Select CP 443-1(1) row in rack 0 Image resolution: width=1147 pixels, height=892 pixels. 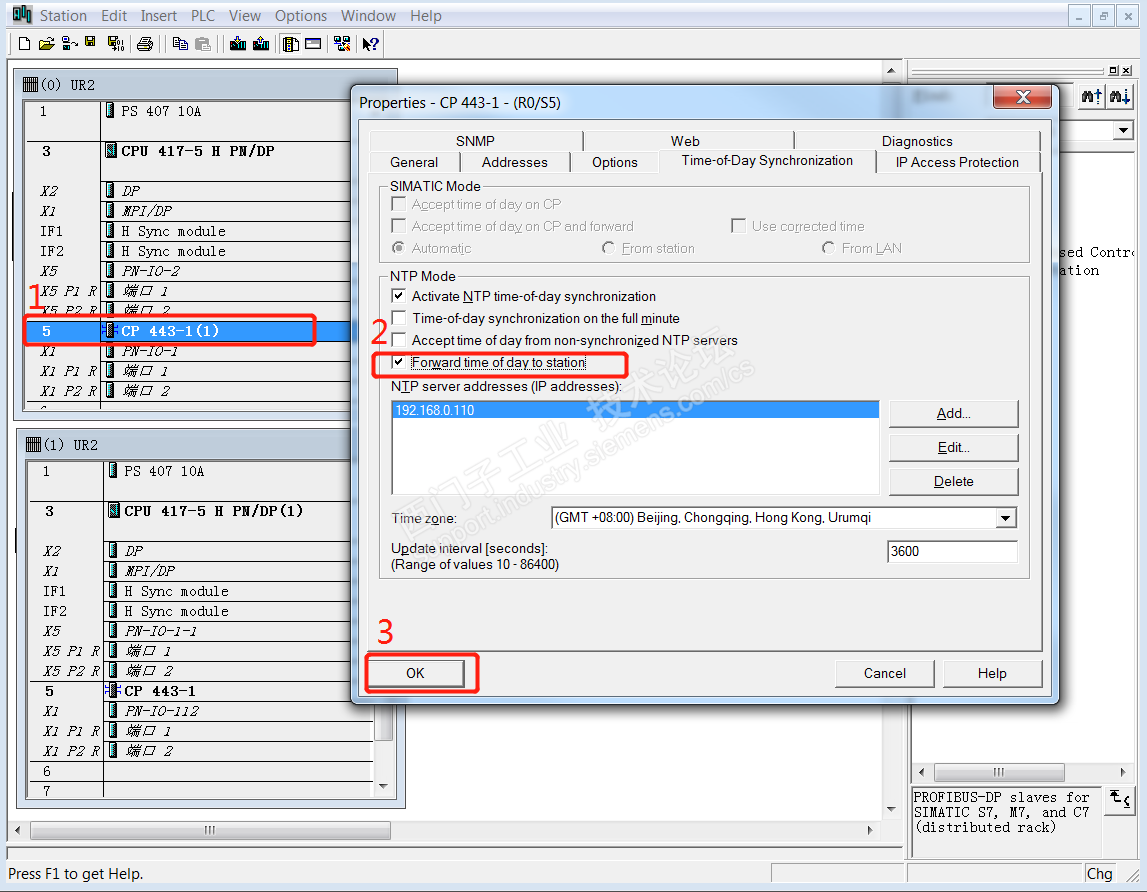(188, 331)
